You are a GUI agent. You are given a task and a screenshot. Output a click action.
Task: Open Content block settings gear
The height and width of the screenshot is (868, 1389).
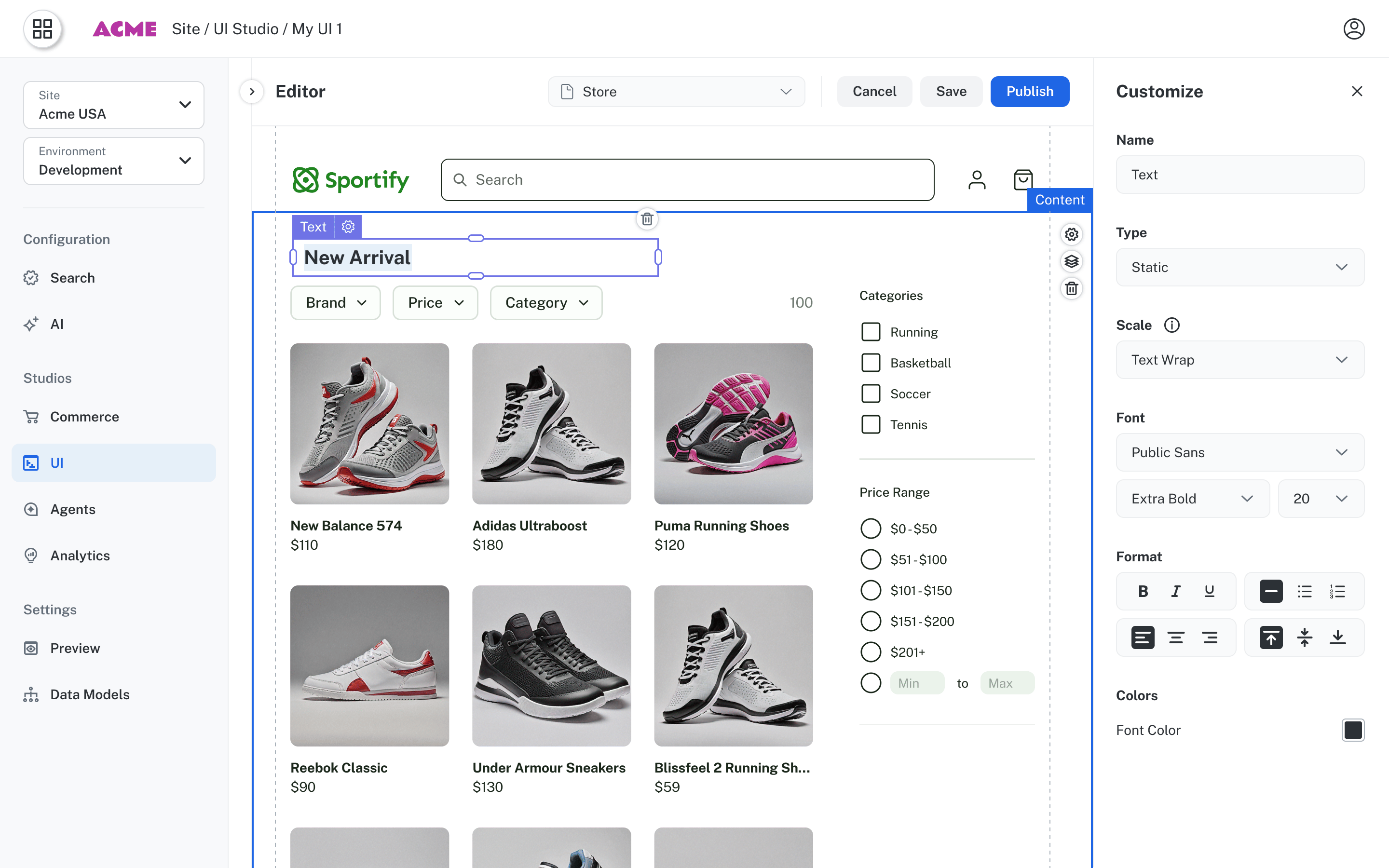pos(1071,234)
